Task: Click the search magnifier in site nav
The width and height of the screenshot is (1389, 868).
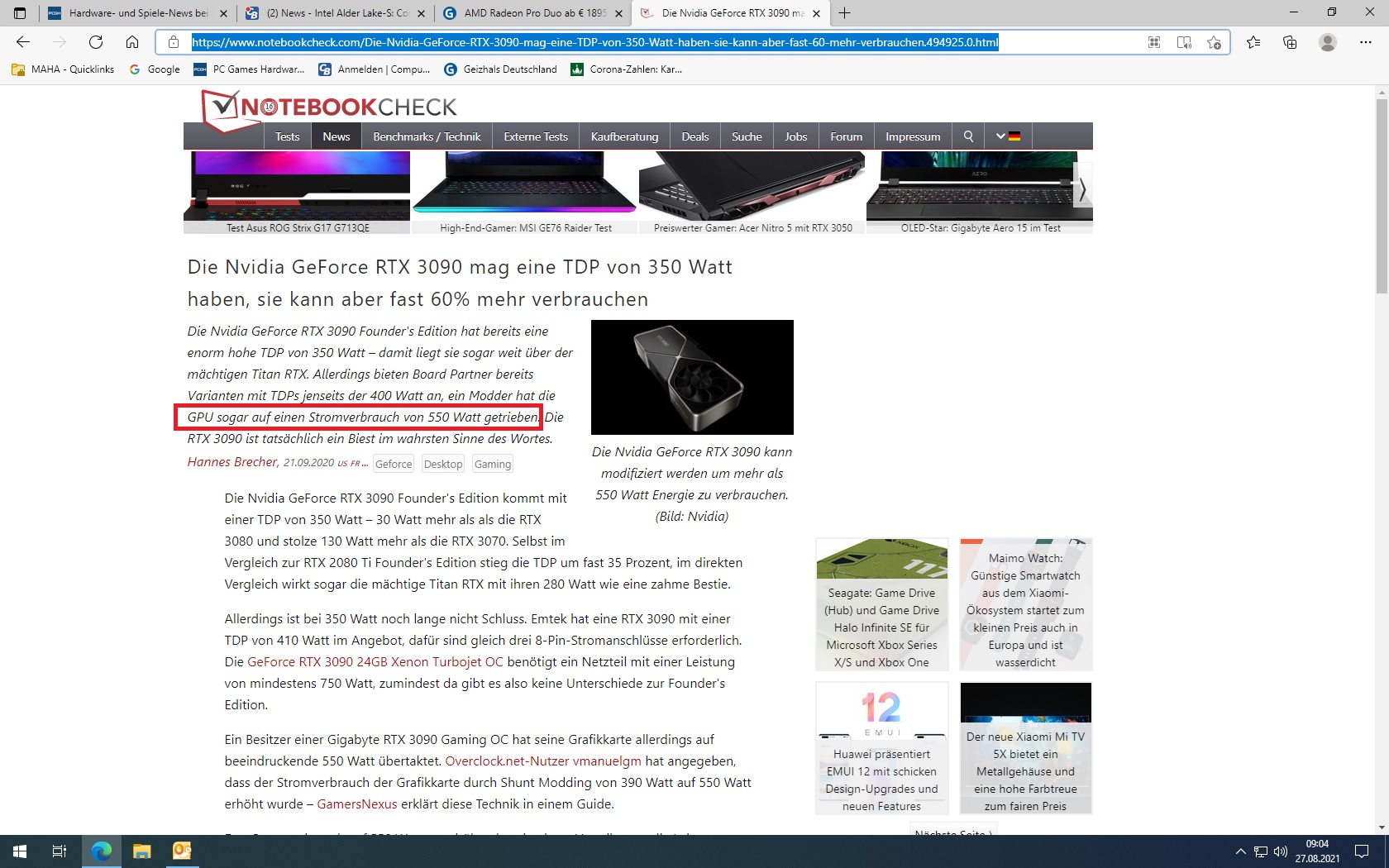Action: tap(968, 136)
